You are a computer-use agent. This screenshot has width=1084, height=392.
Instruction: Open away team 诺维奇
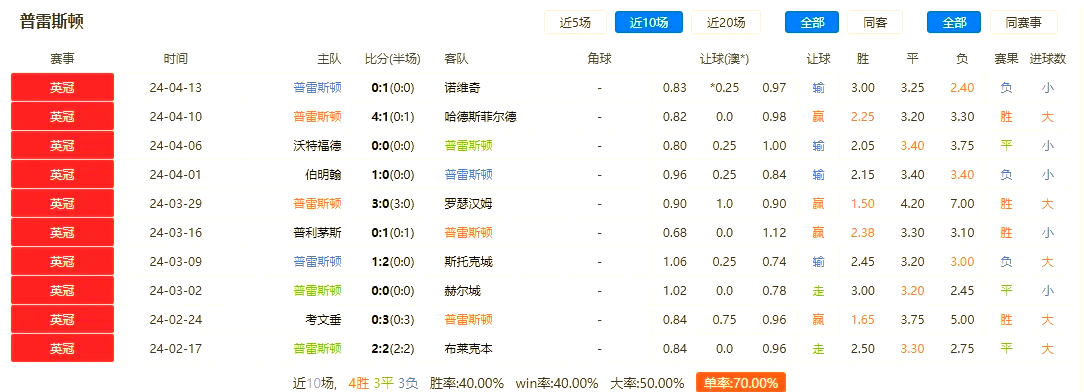[462, 88]
